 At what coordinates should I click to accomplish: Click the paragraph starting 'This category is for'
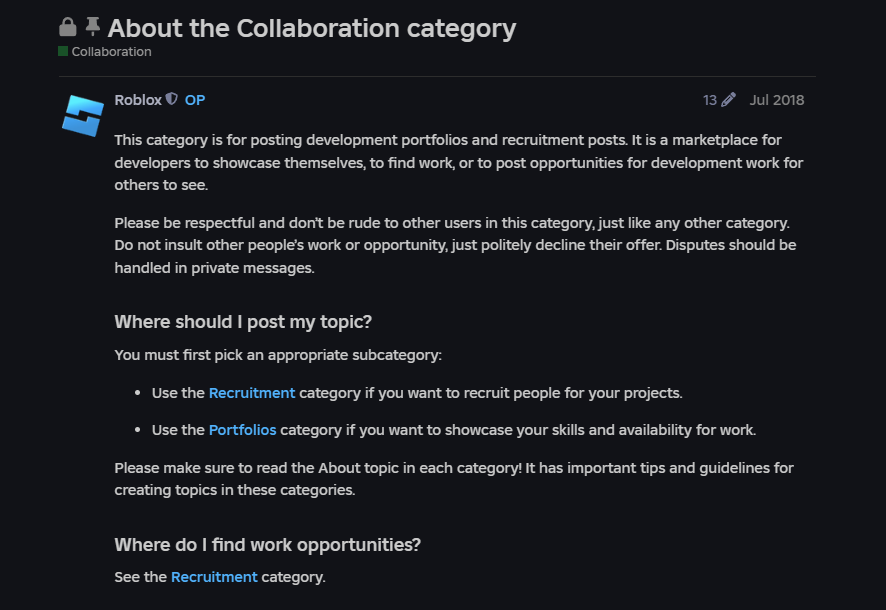click(458, 163)
